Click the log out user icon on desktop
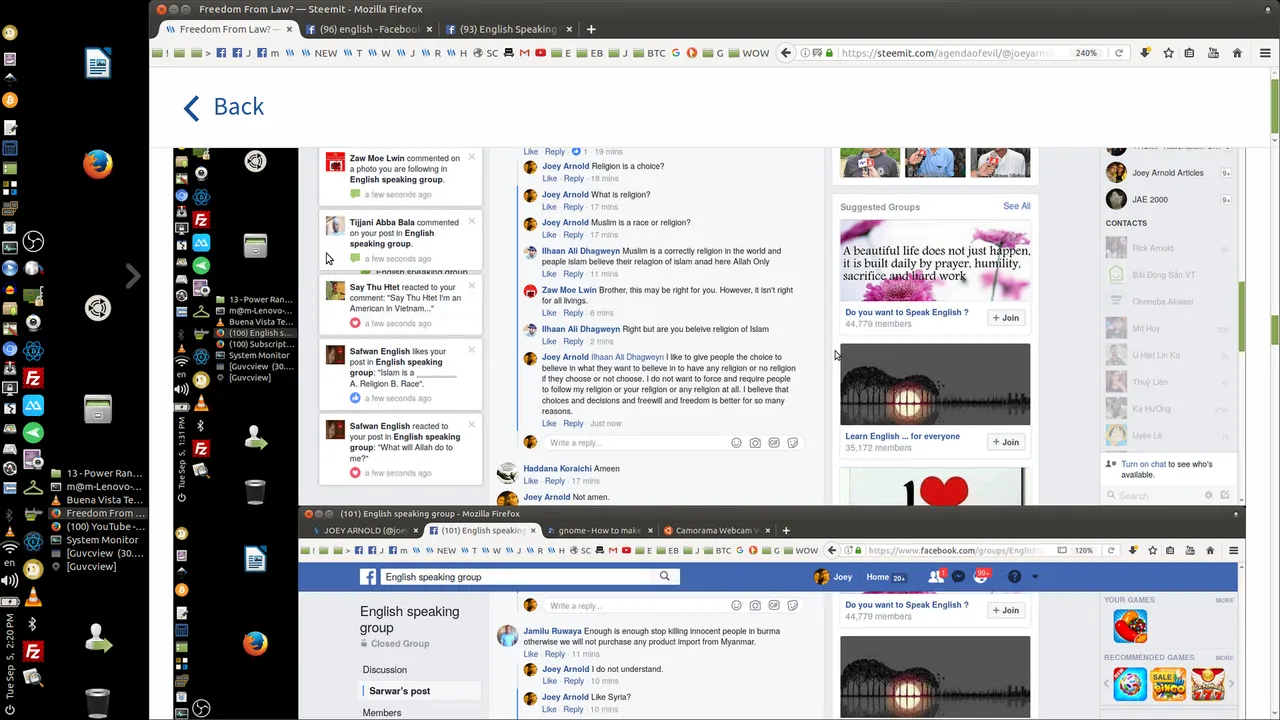1280x720 pixels. point(98,637)
